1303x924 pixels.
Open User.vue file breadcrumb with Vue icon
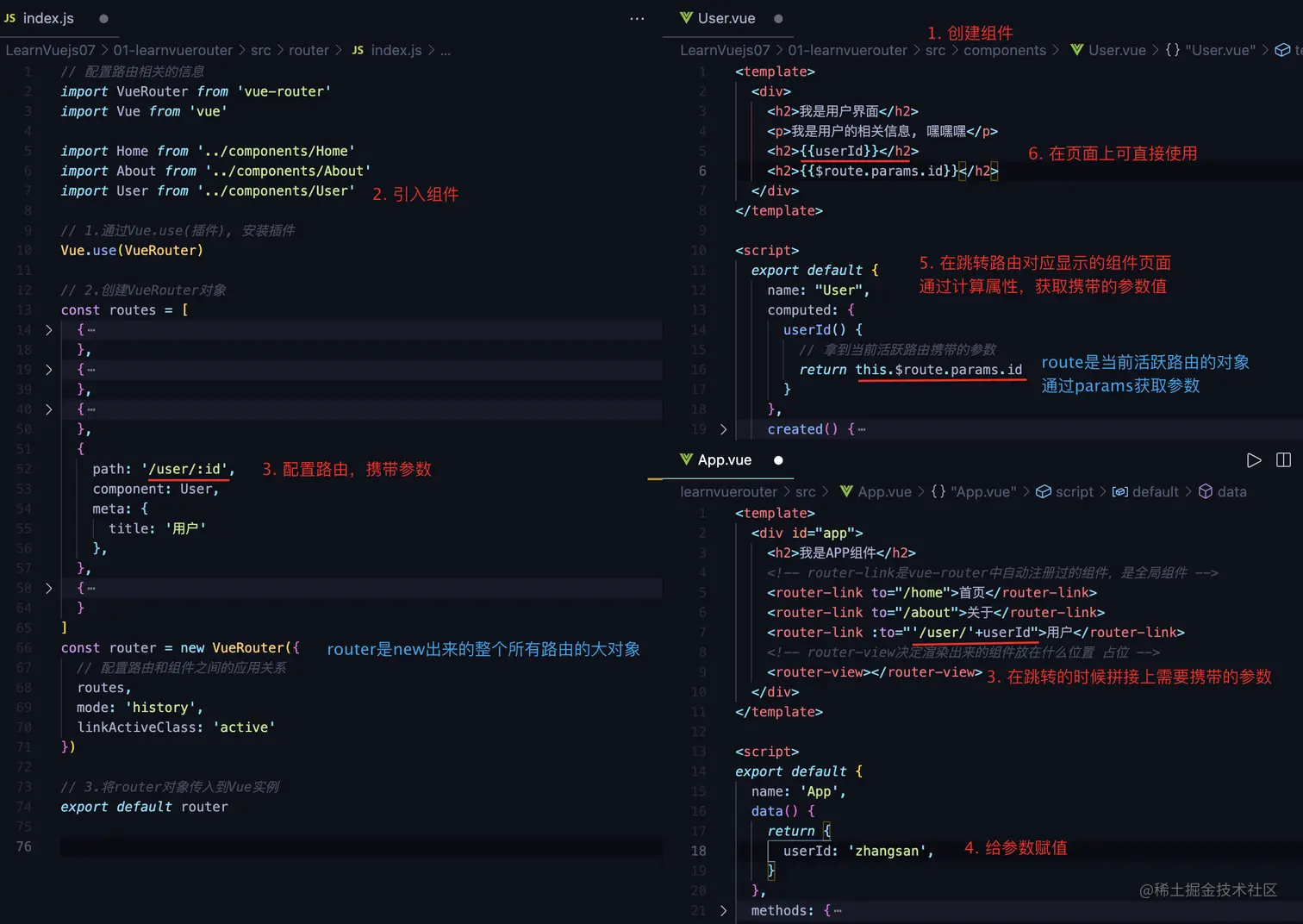pos(1108,50)
